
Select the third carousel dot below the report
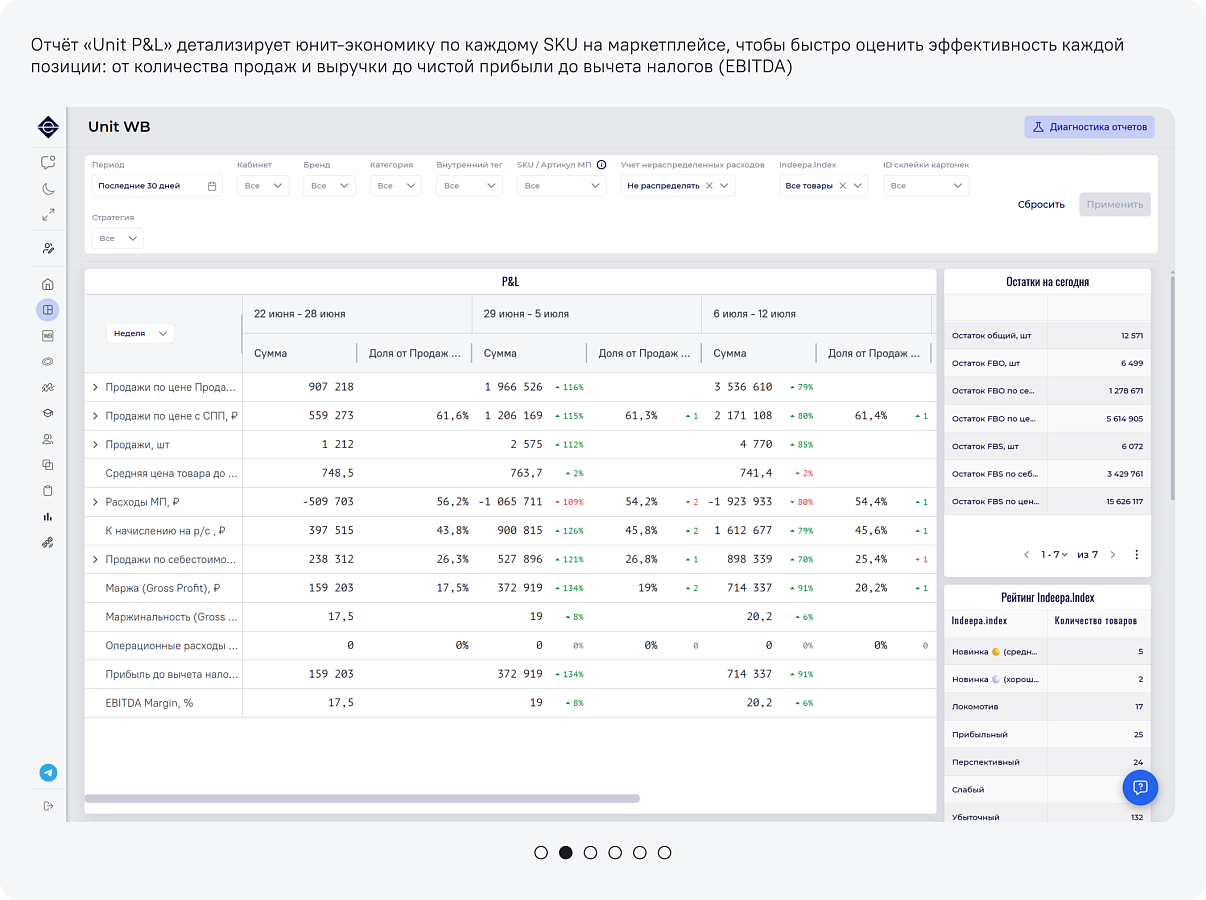590,853
